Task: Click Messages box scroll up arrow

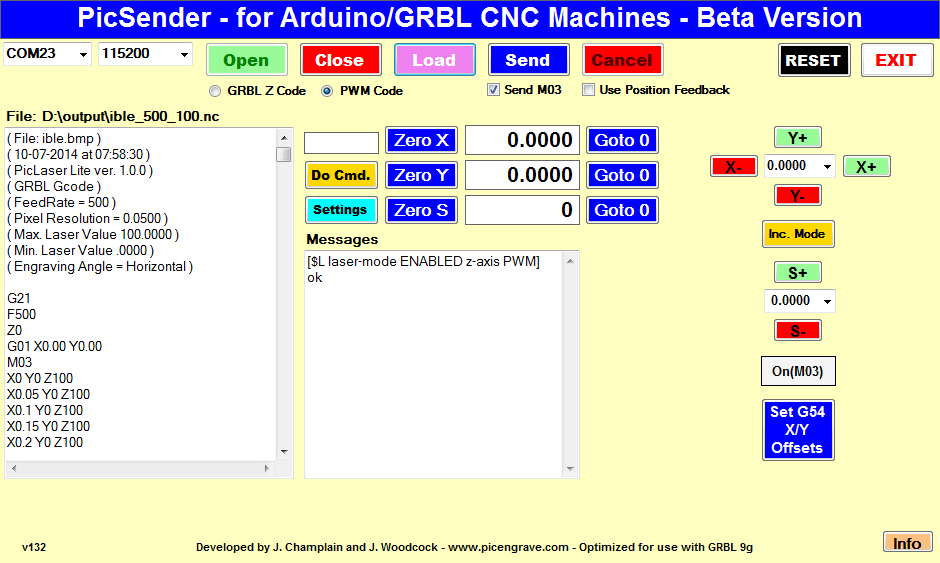Action: pos(570,261)
